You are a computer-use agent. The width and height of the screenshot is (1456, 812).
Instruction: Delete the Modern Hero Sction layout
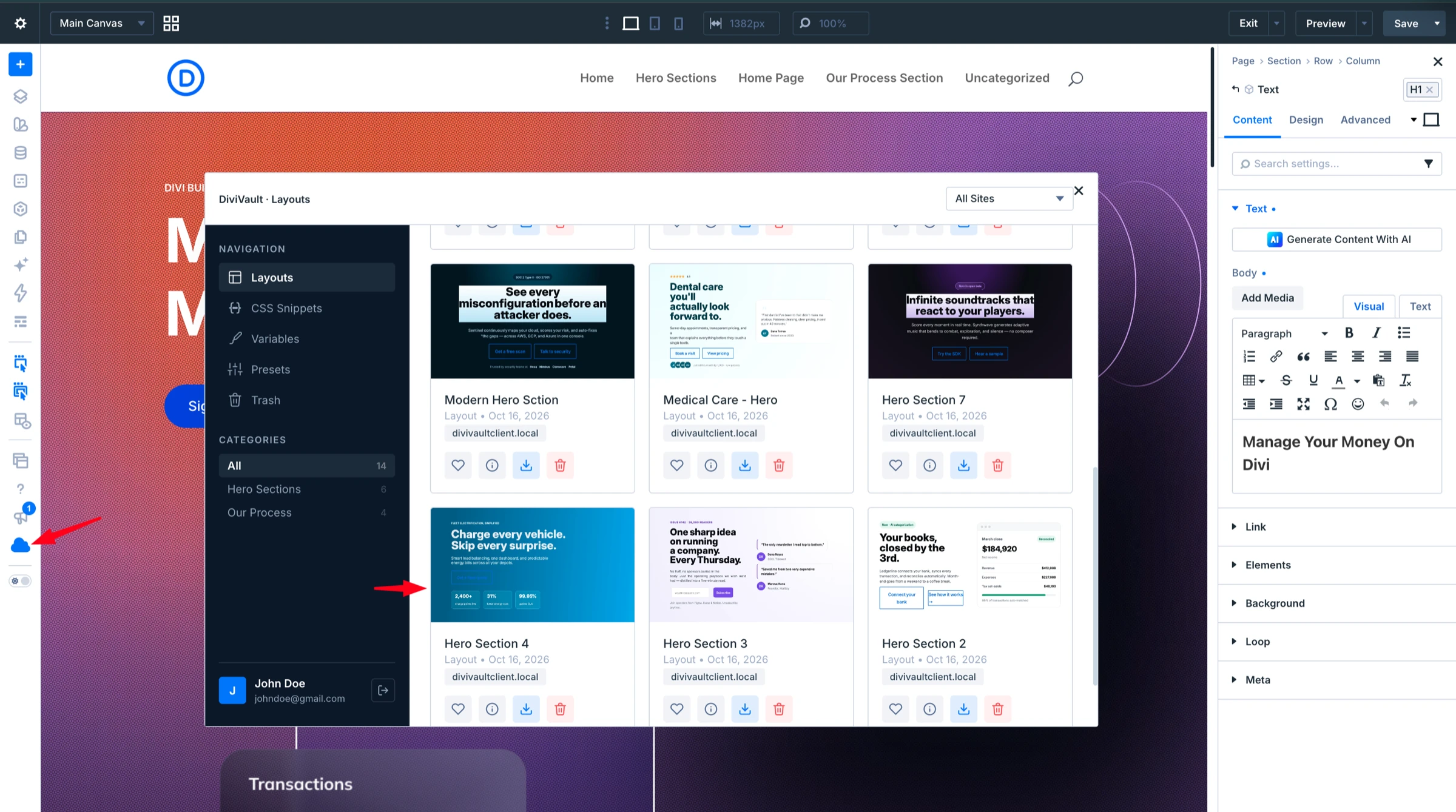point(560,465)
